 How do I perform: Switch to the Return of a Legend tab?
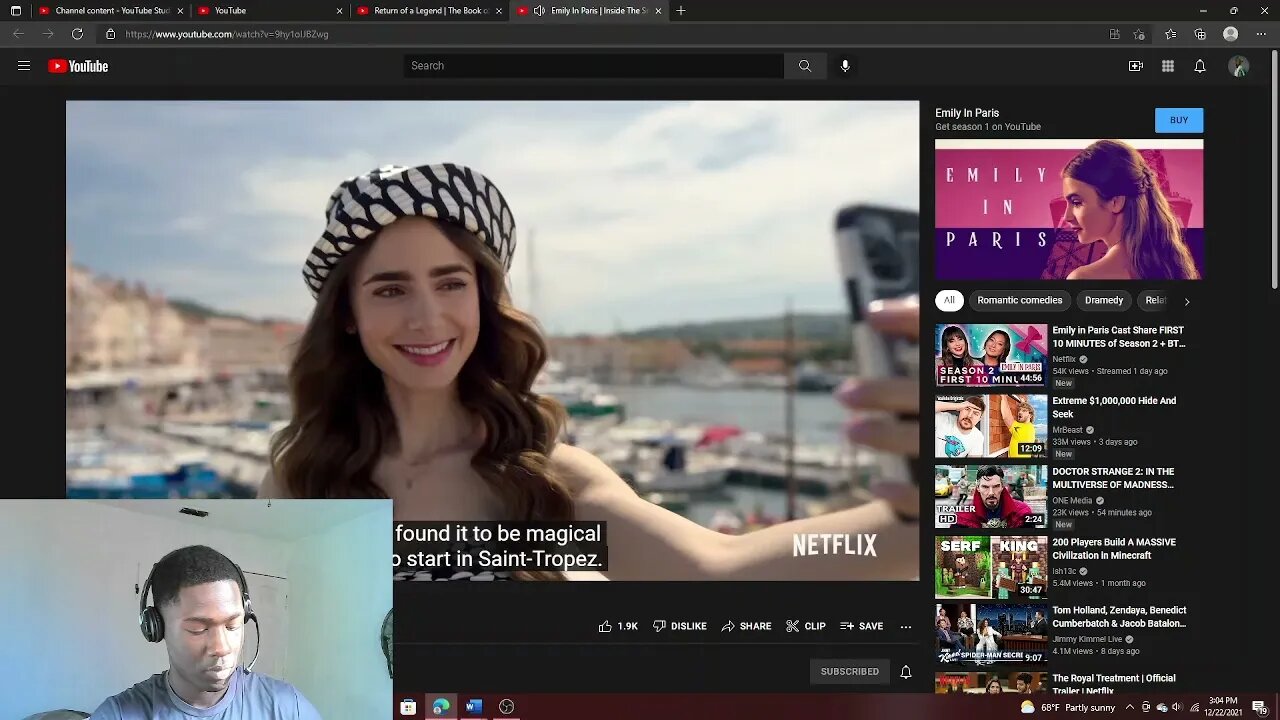click(430, 11)
